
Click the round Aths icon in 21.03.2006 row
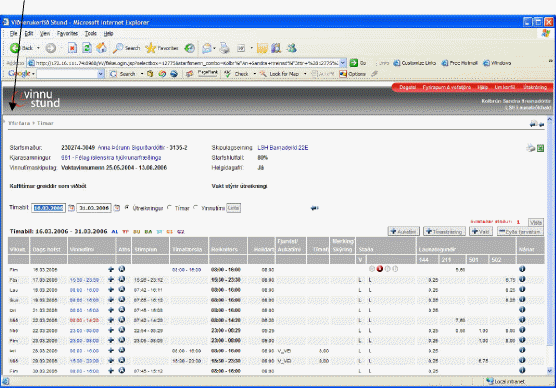122,310
